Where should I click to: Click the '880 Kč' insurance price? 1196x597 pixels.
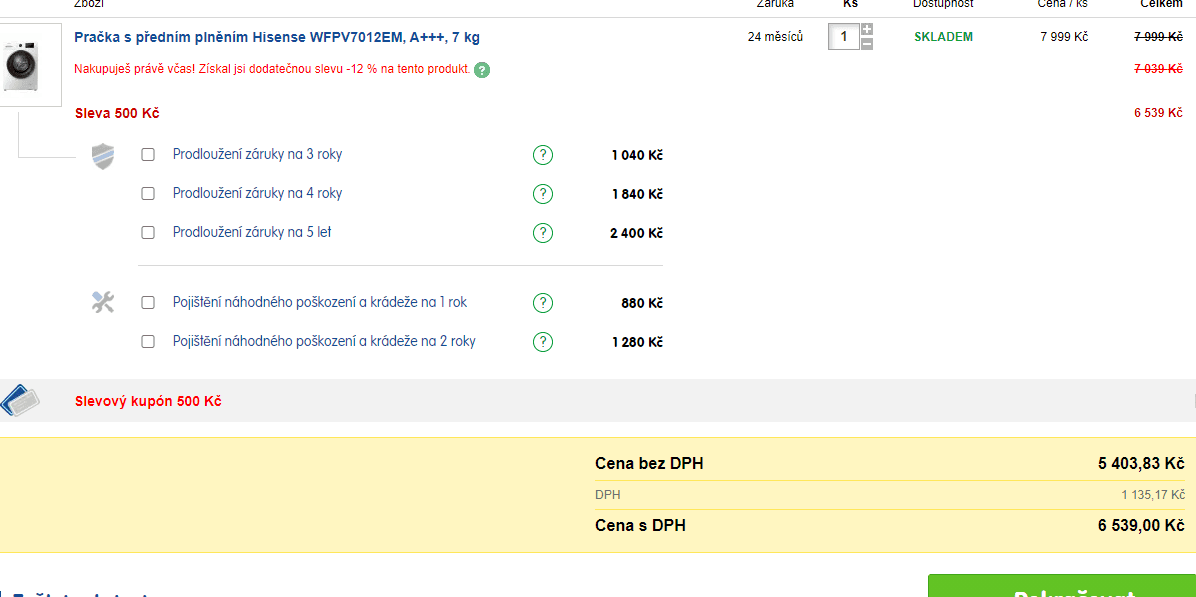[x=642, y=303]
